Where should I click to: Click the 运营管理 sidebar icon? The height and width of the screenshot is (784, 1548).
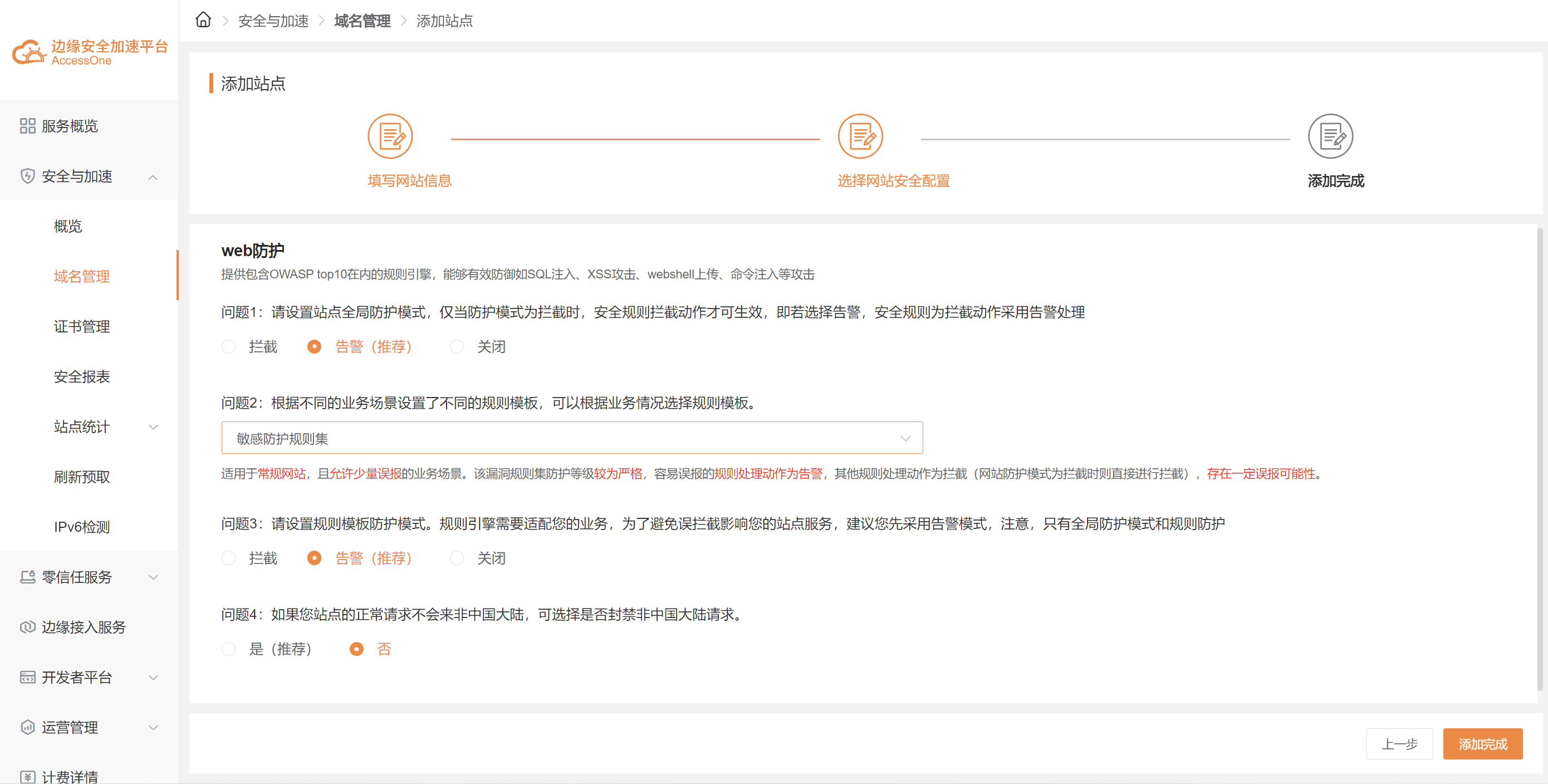click(x=28, y=727)
